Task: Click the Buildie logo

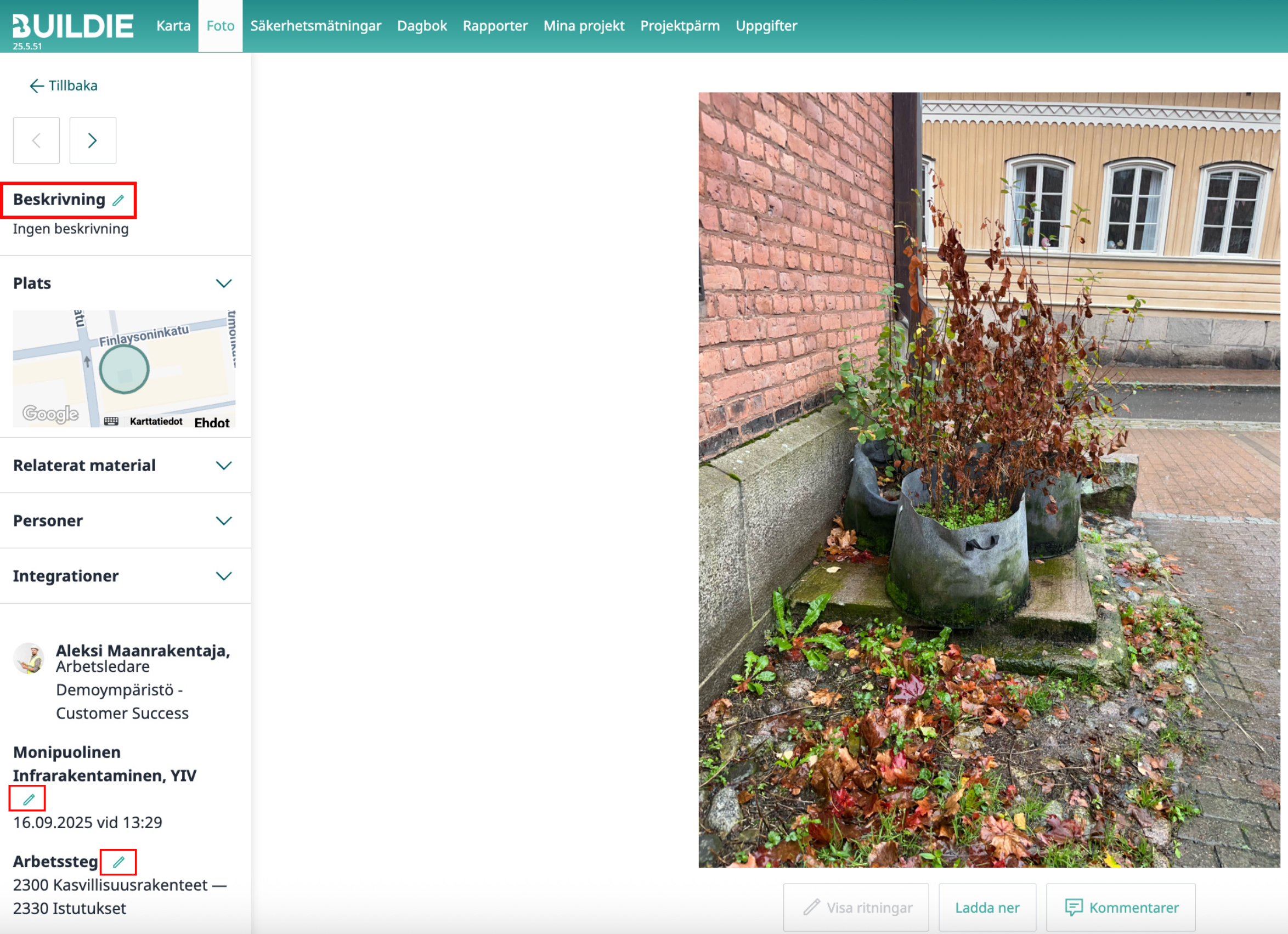Action: (x=74, y=25)
